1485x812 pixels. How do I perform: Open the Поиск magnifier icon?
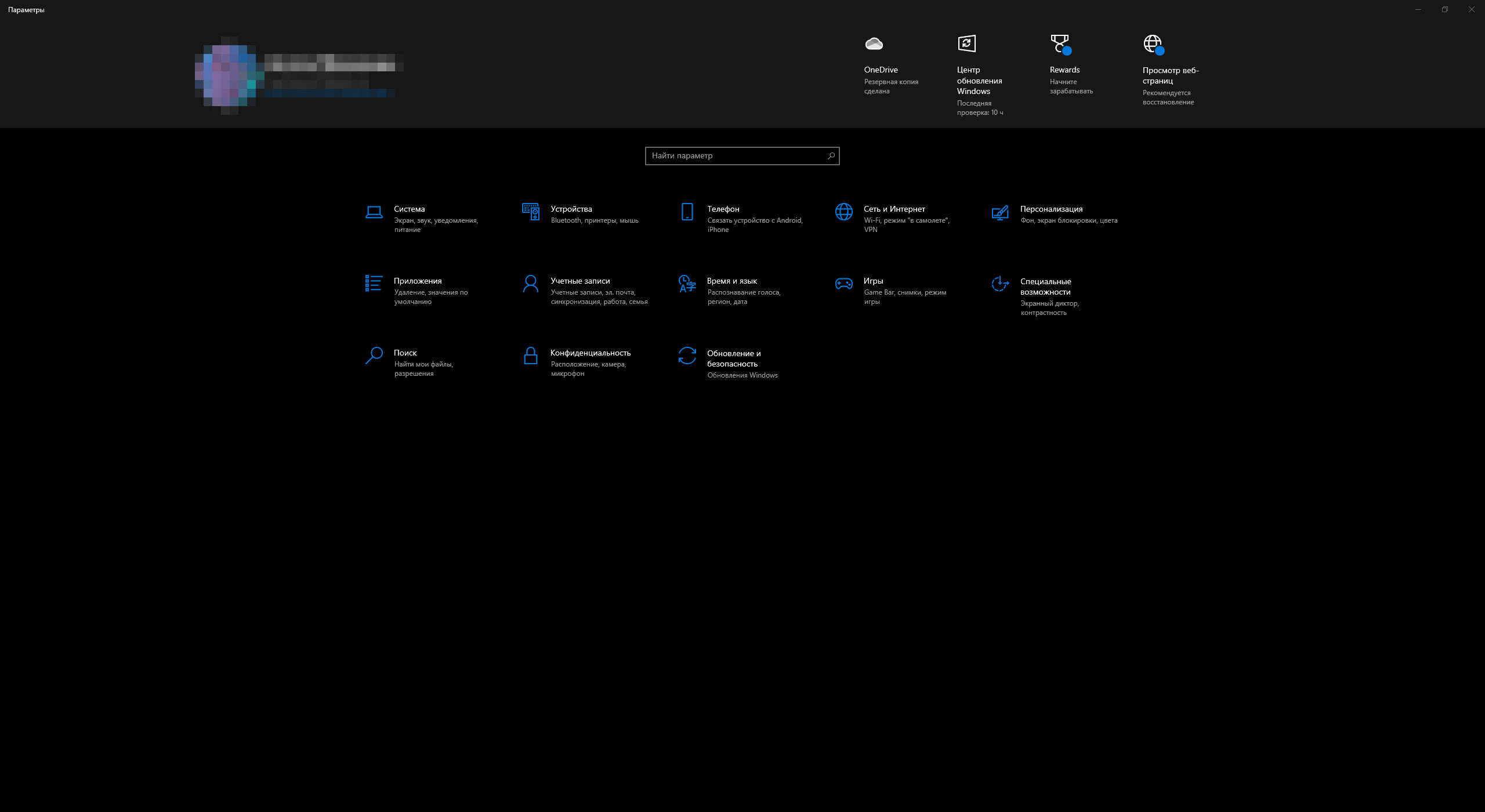pyautogui.click(x=374, y=356)
